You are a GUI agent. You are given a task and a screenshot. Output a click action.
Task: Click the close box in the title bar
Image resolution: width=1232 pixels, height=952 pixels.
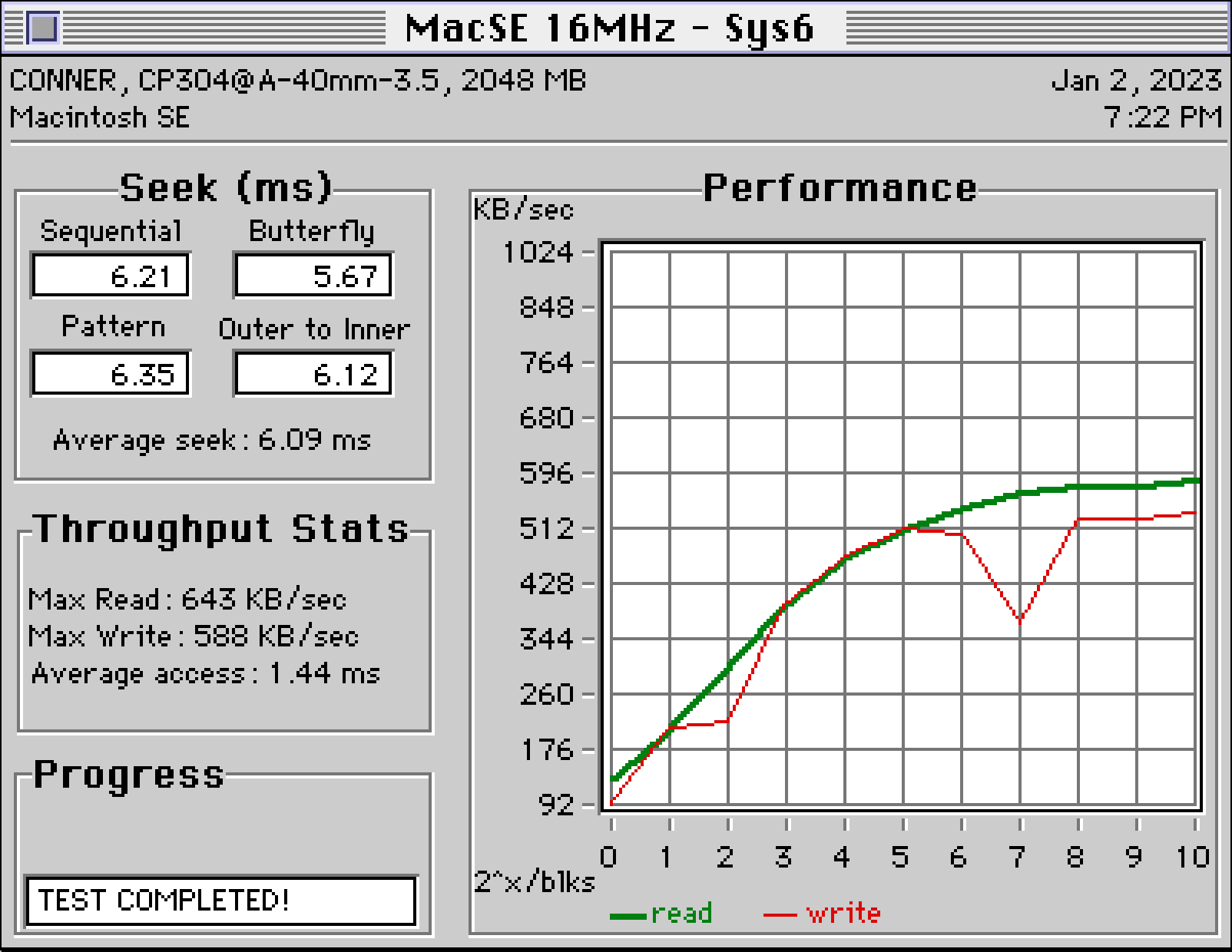coord(42,28)
